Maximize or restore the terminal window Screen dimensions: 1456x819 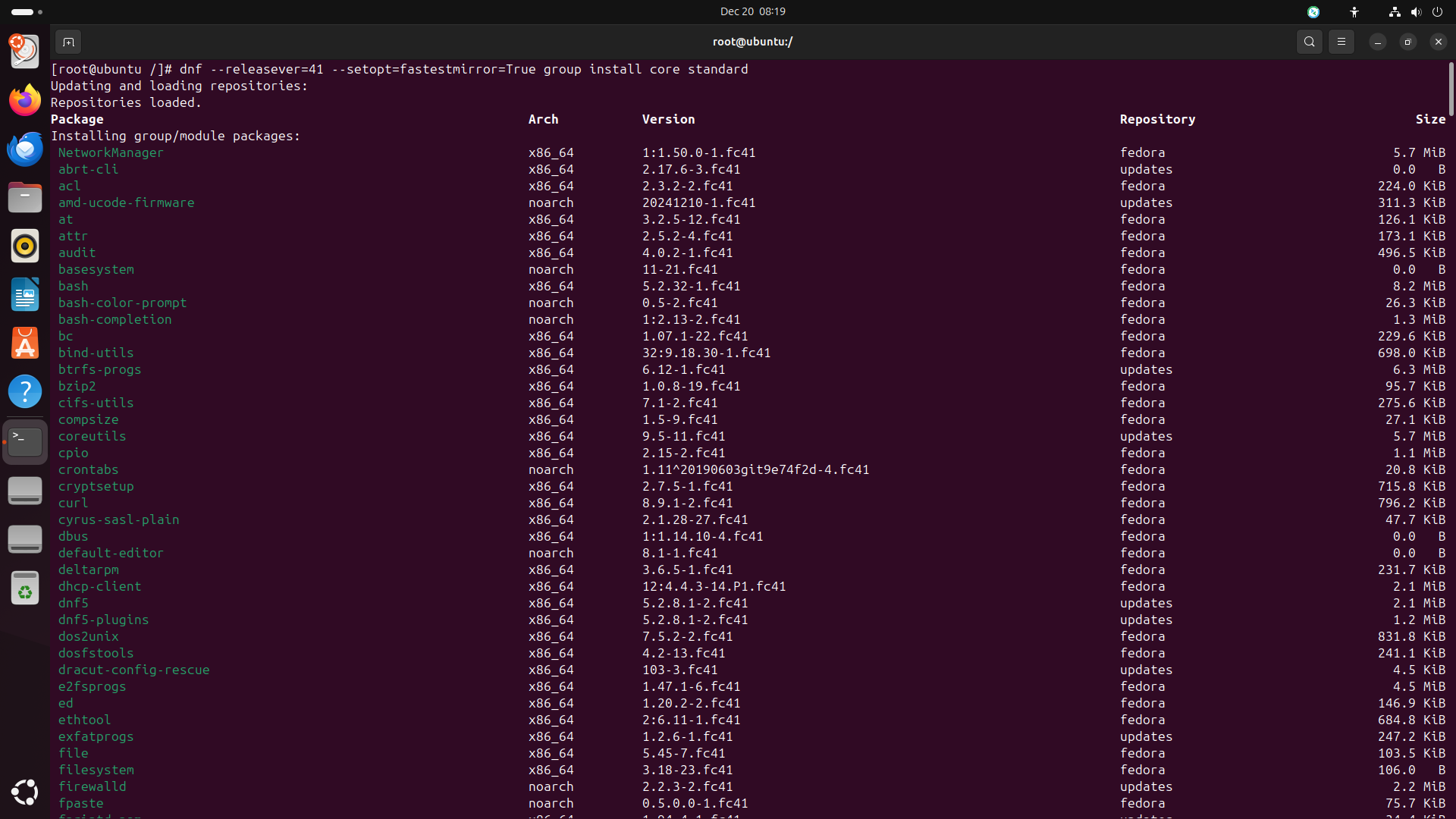pos(1408,42)
